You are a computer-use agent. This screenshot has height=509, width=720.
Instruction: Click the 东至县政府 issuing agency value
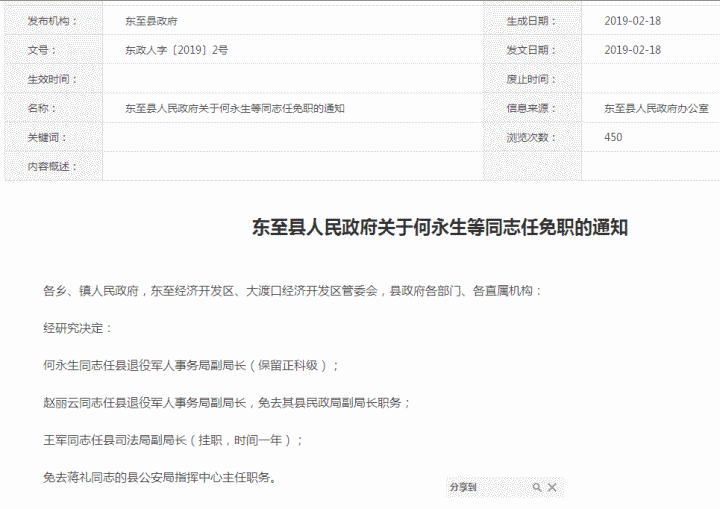pyautogui.click(x=151, y=21)
